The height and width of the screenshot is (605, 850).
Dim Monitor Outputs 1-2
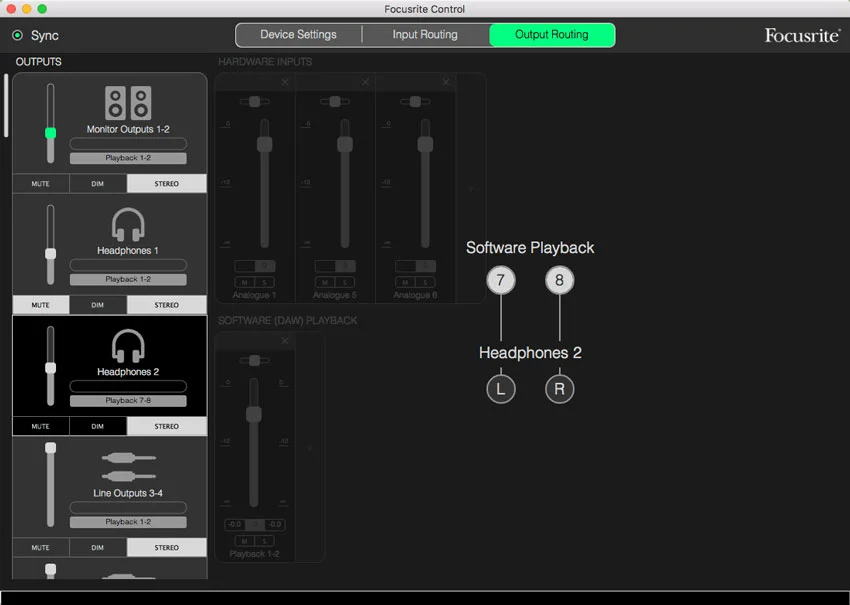(x=98, y=184)
